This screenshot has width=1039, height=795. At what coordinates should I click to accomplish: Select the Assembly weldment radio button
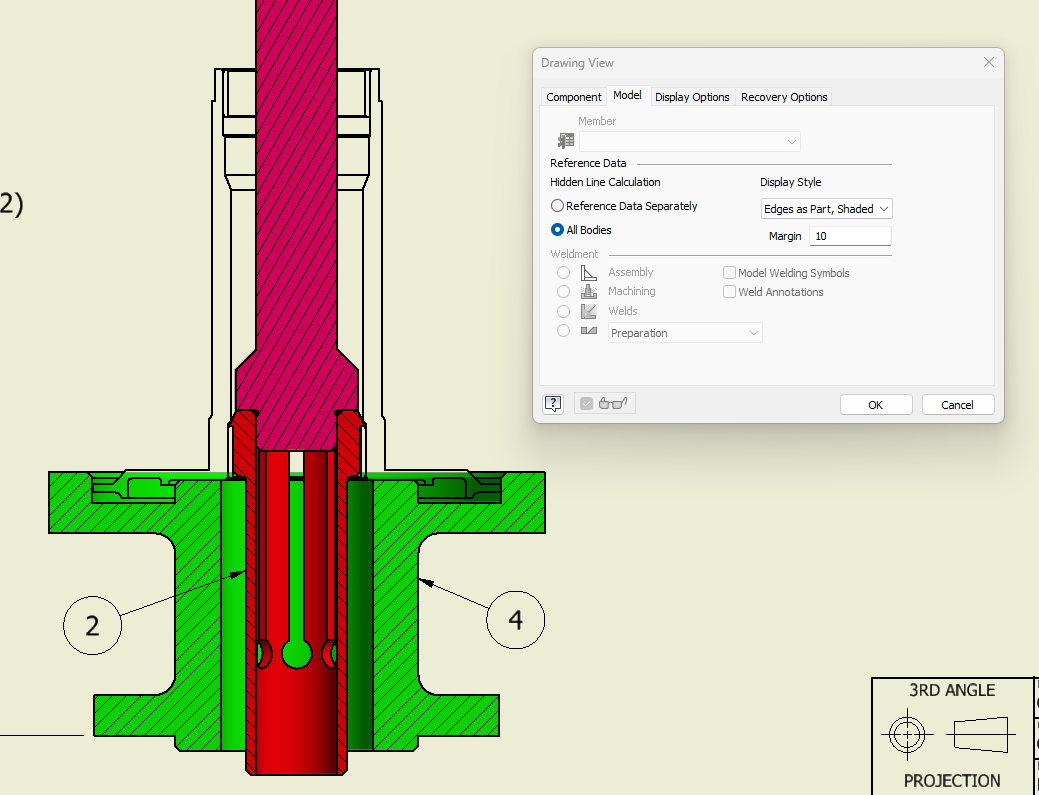pos(563,272)
